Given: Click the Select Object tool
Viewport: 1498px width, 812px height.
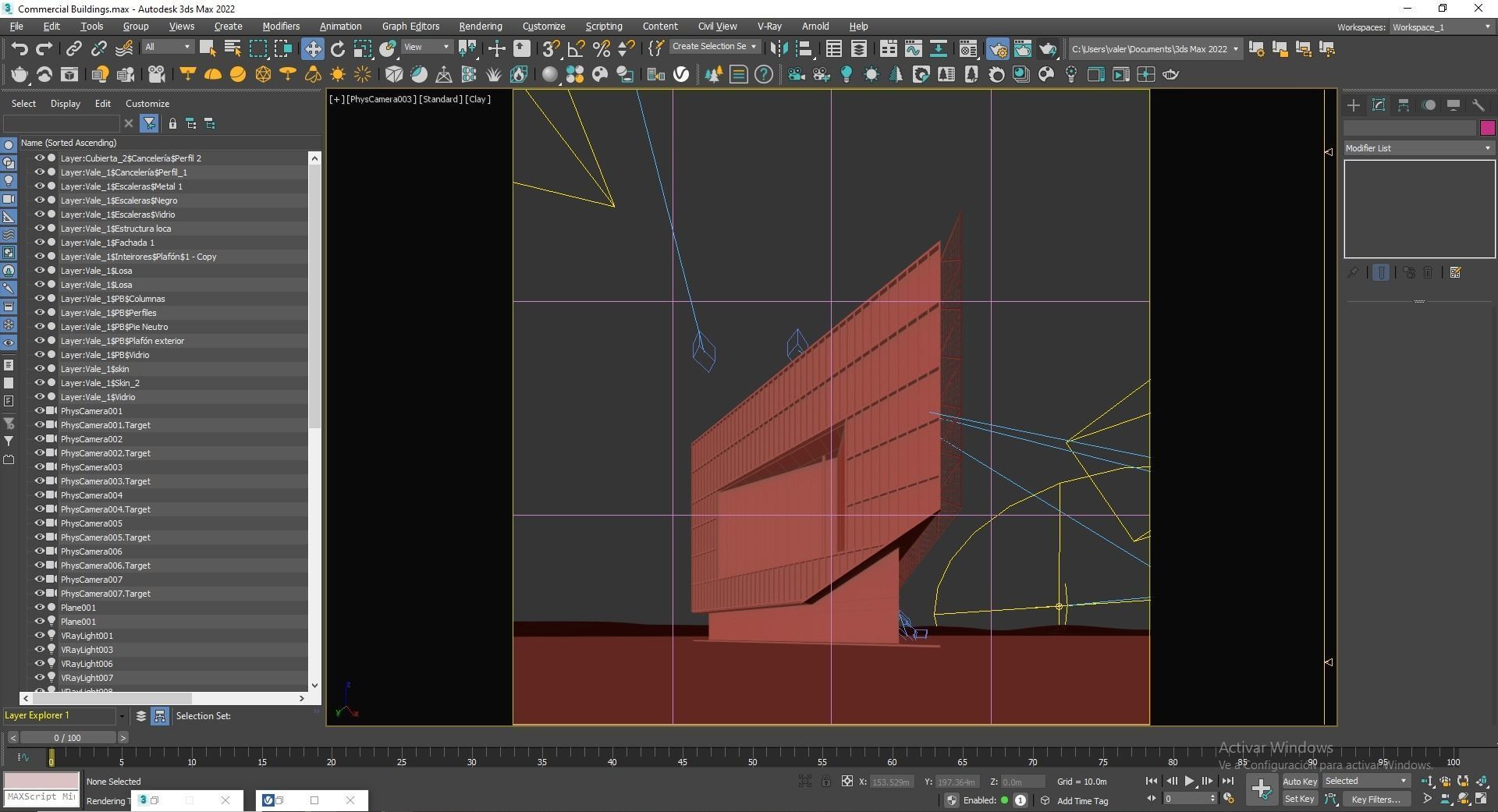Looking at the screenshot, I should click(x=208, y=49).
